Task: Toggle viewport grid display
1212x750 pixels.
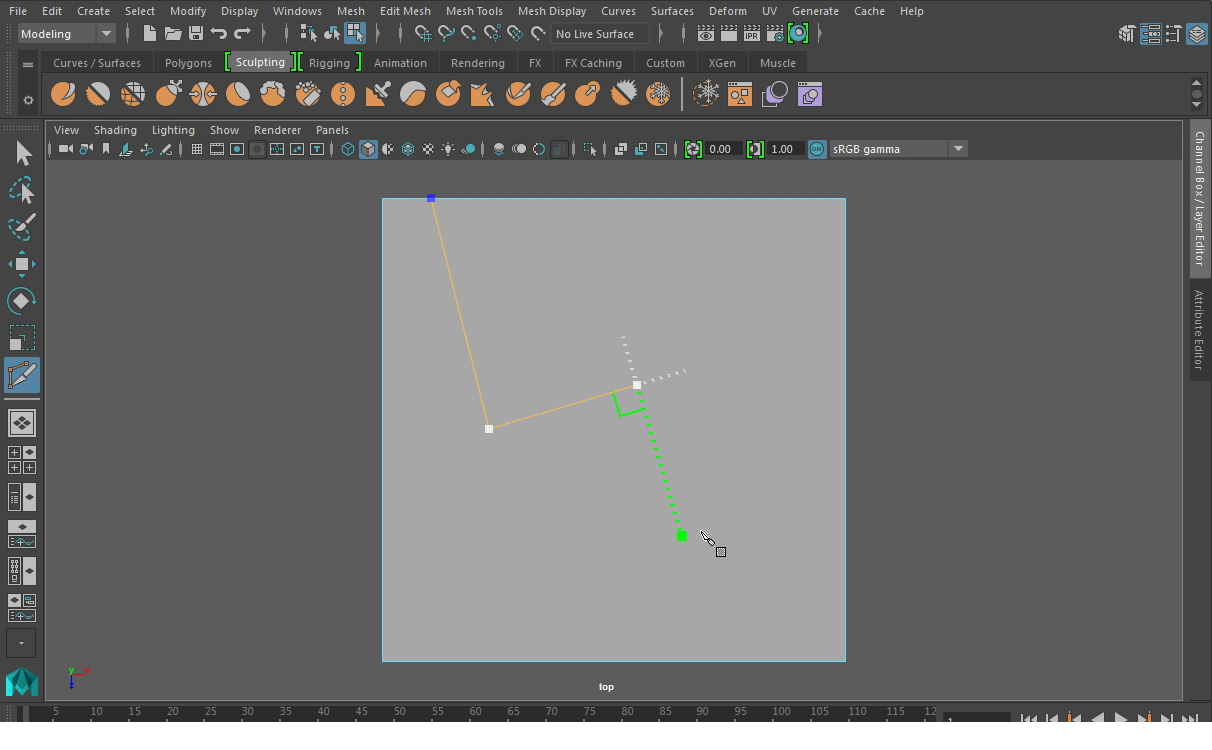Action: click(x=197, y=149)
